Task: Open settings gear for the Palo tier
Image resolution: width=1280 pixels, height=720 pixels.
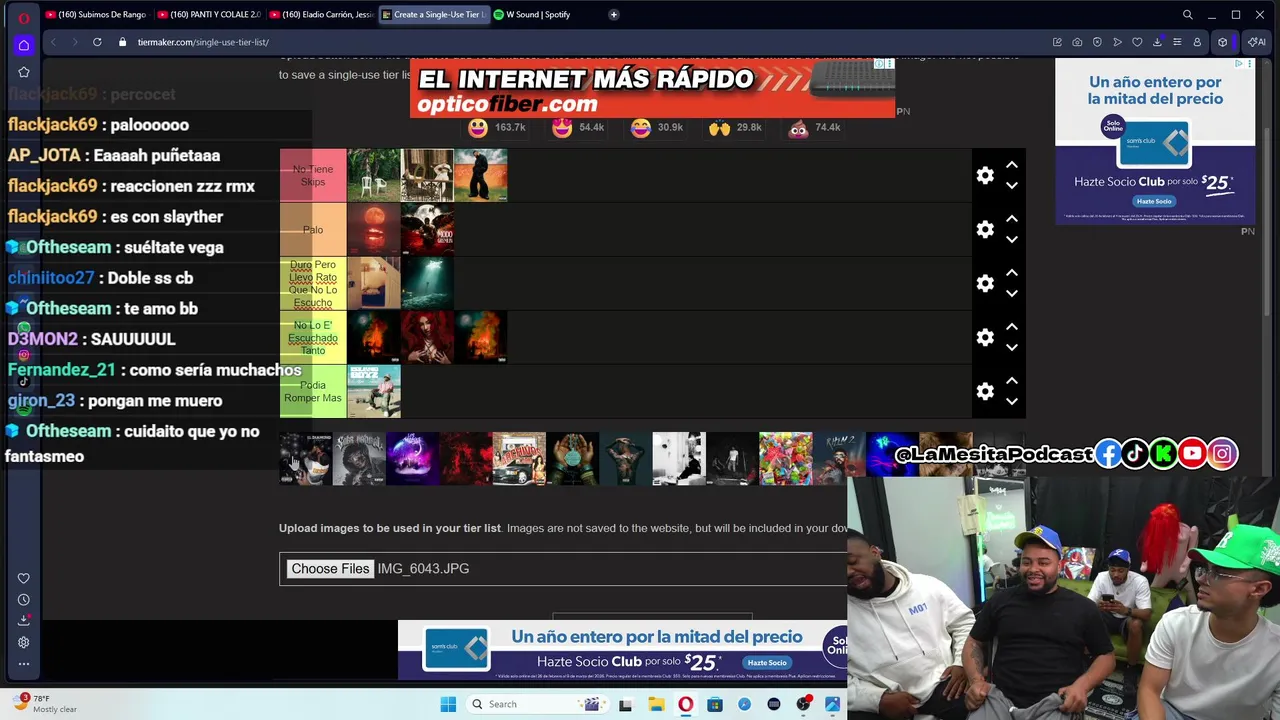Action: (x=985, y=229)
